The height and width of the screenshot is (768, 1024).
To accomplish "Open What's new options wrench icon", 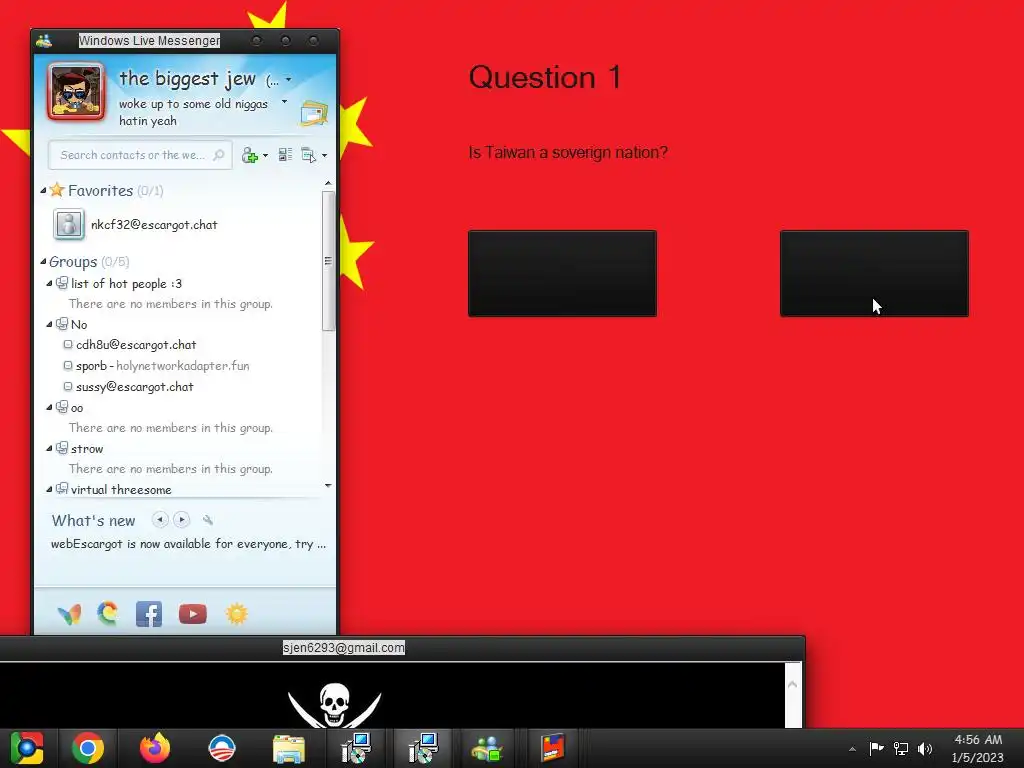I will (208, 520).
